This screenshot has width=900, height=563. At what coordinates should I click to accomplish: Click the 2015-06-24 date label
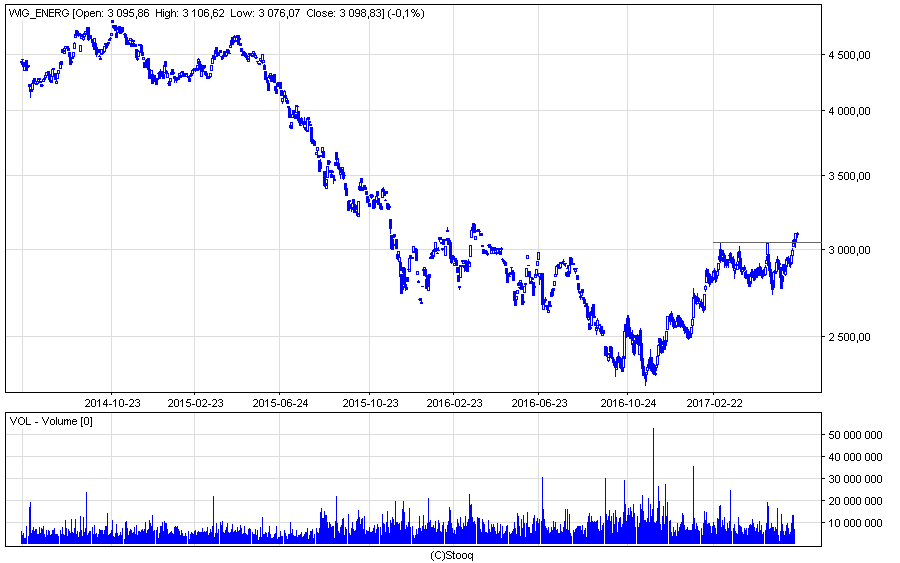[x=280, y=403]
